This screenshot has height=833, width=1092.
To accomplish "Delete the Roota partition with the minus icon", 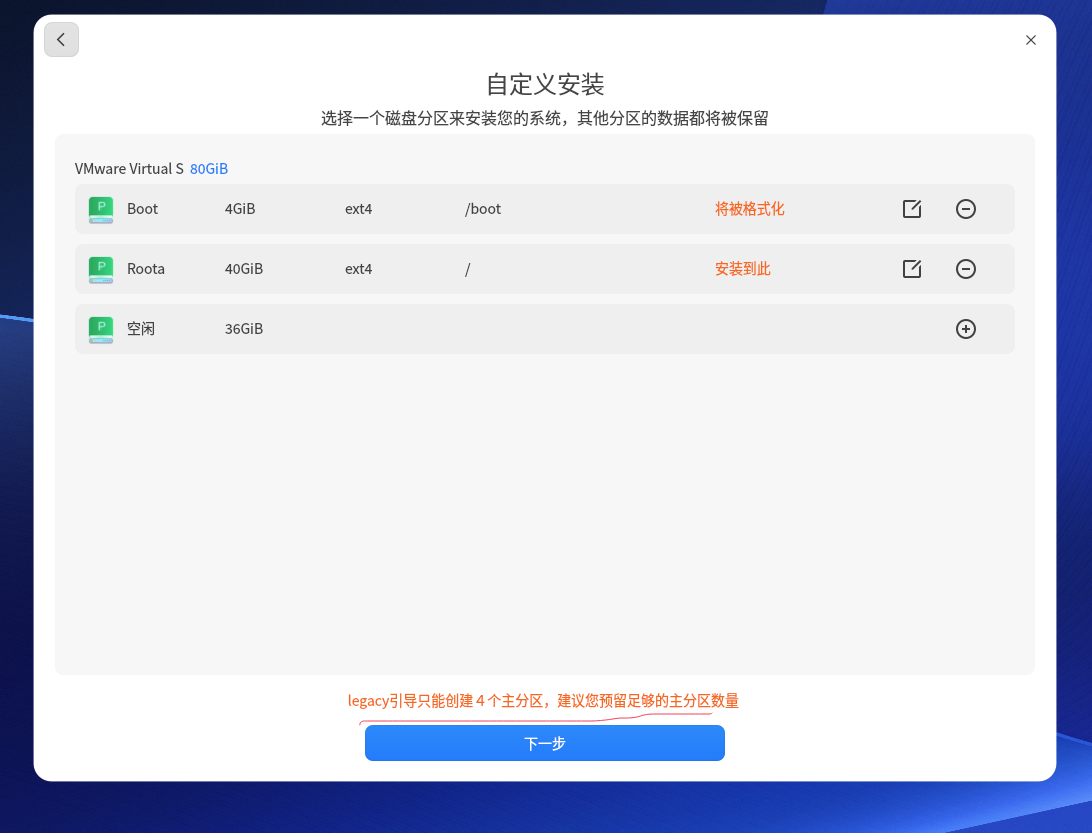I will [x=965, y=269].
